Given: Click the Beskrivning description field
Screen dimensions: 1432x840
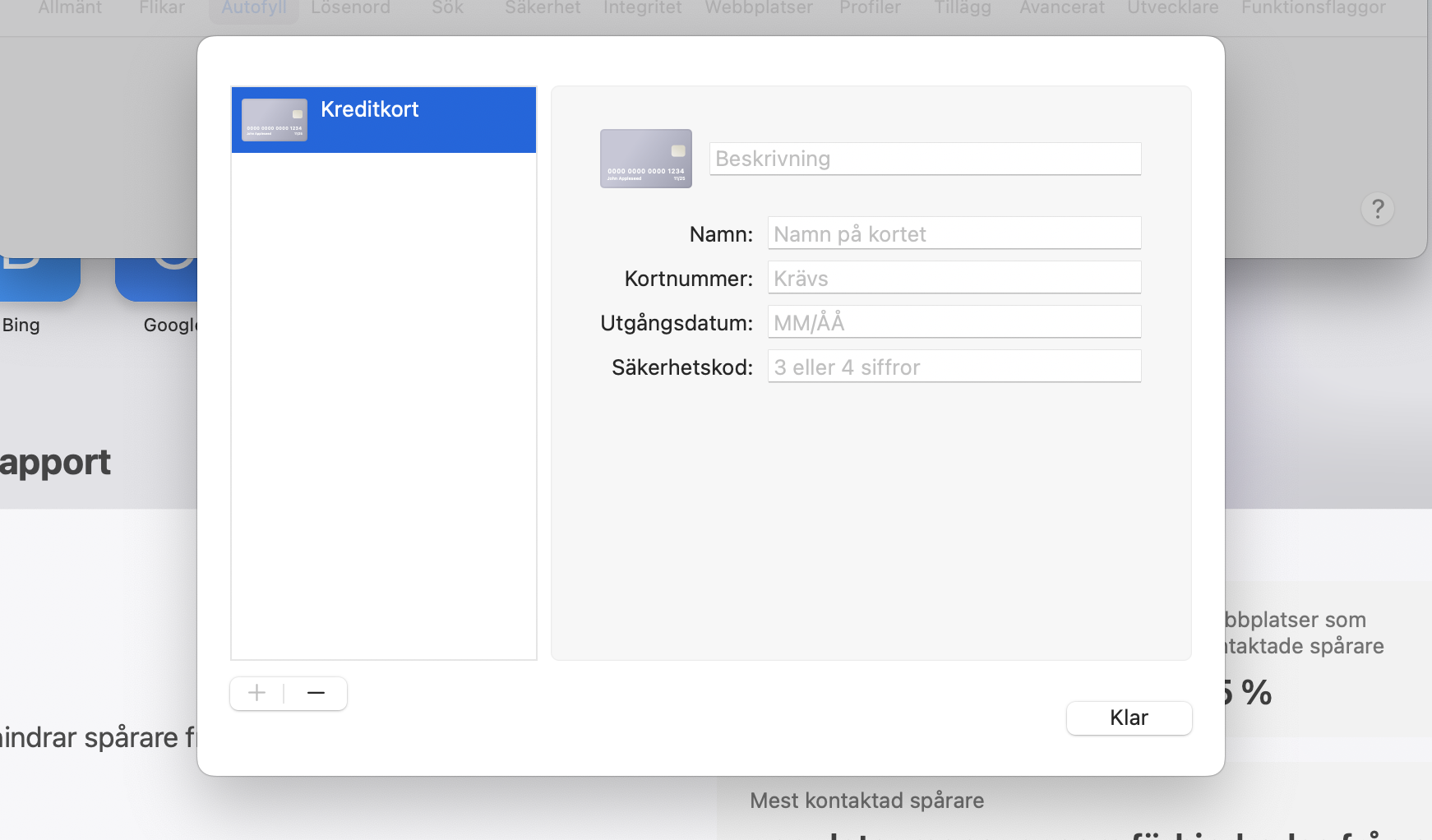Looking at the screenshot, I should point(925,159).
